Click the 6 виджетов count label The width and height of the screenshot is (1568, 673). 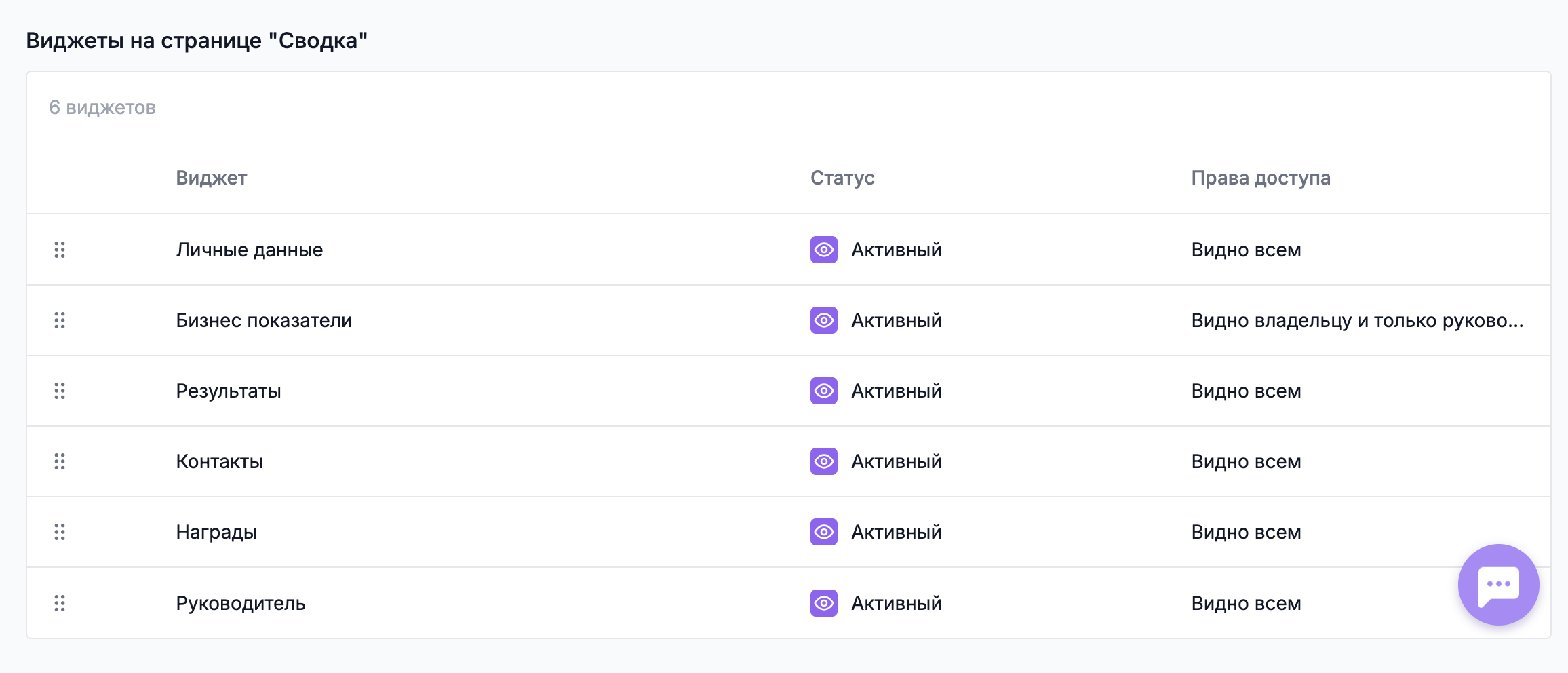pos(102,107)
